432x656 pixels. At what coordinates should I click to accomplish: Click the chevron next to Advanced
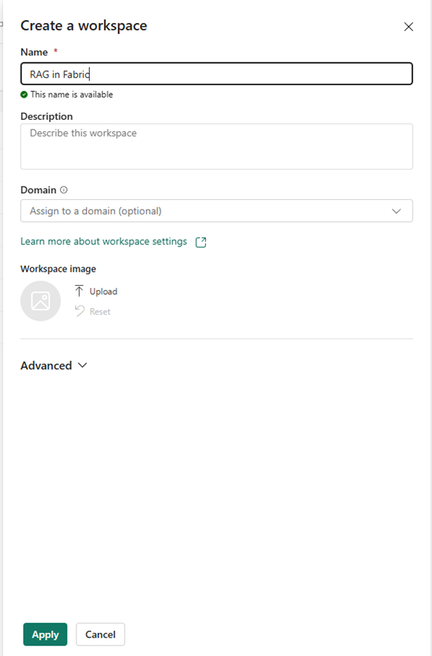coord(82,365)
